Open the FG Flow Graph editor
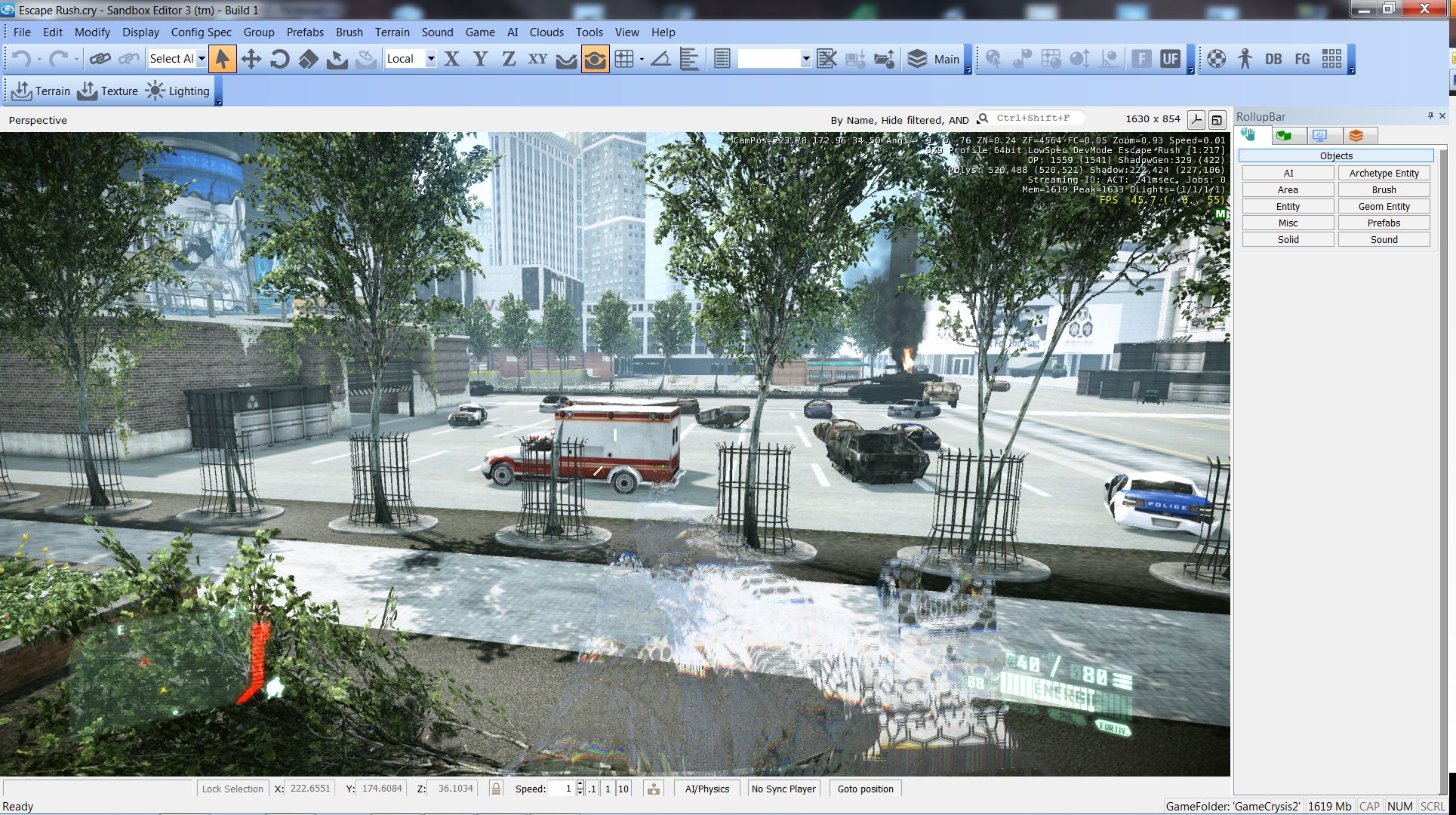Image resolution: width=1456 pixels, height=815 pixels. (x=1303, y=59)
